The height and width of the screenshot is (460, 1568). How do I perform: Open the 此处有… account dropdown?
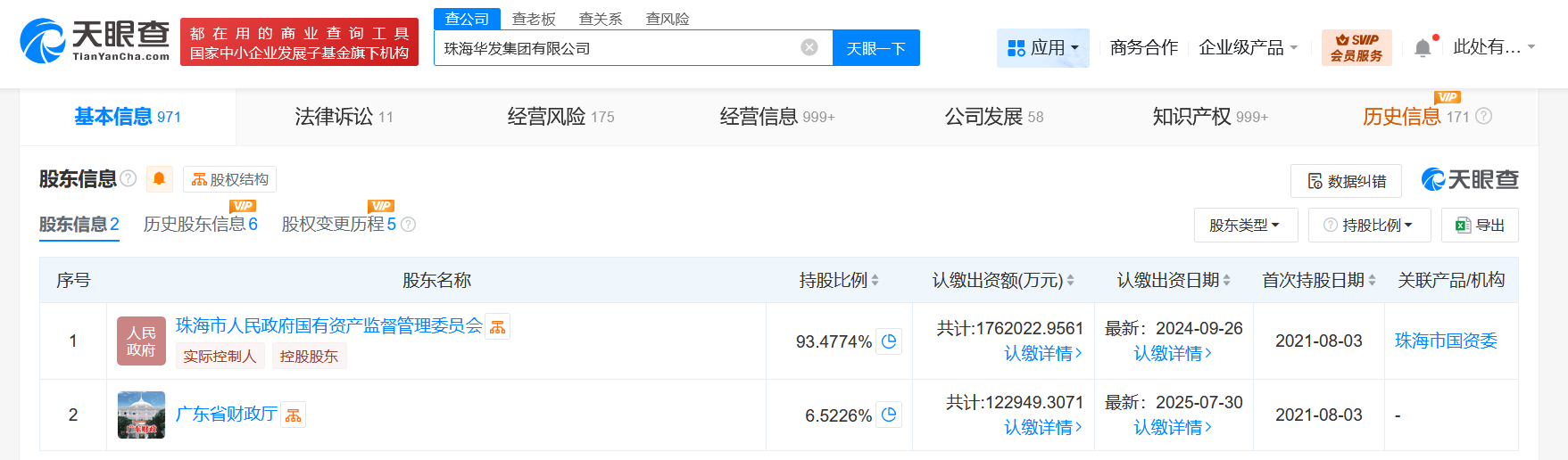(x=1494, y=47)
